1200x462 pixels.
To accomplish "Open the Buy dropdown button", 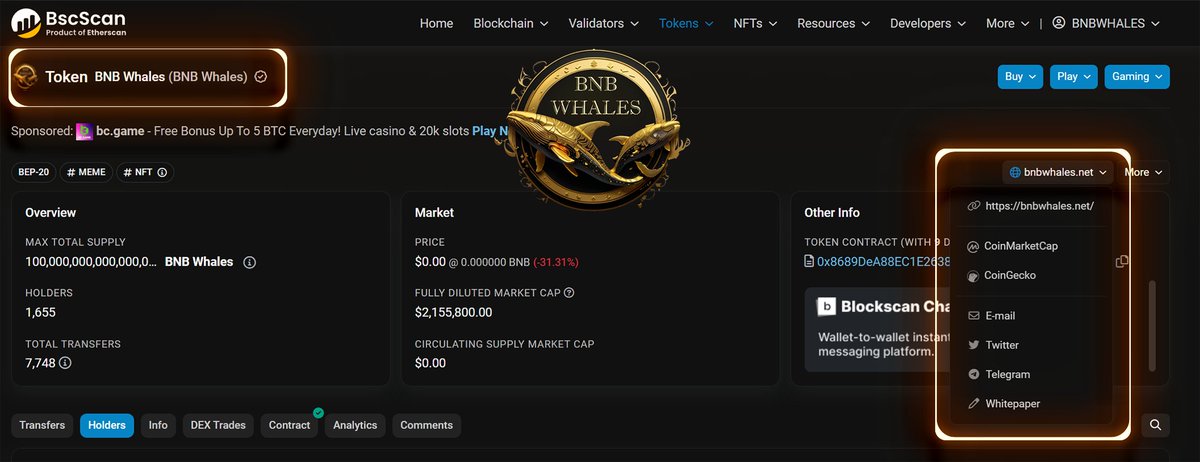I will tap(1020, 77).
